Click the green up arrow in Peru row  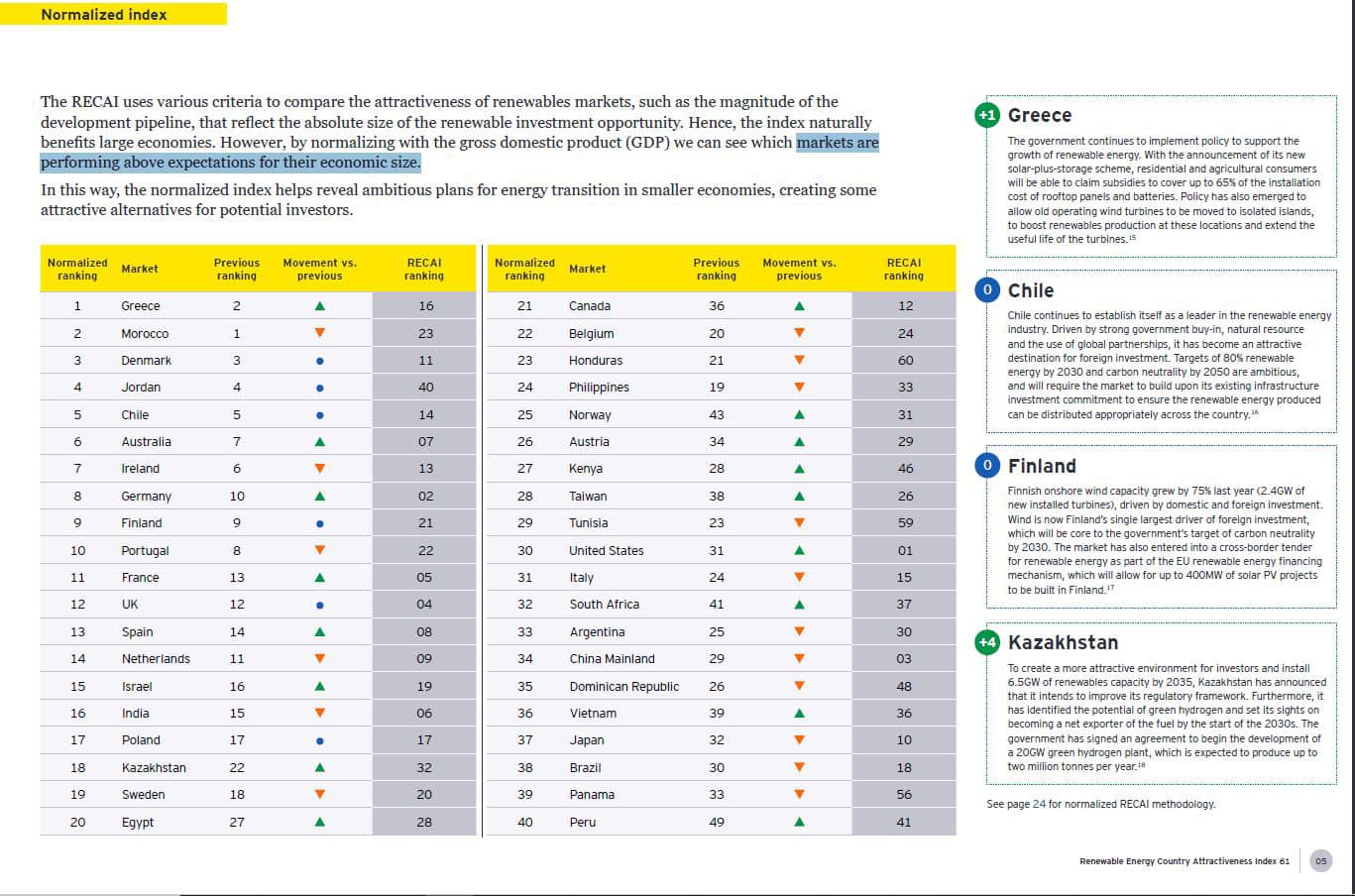[799, 822]
